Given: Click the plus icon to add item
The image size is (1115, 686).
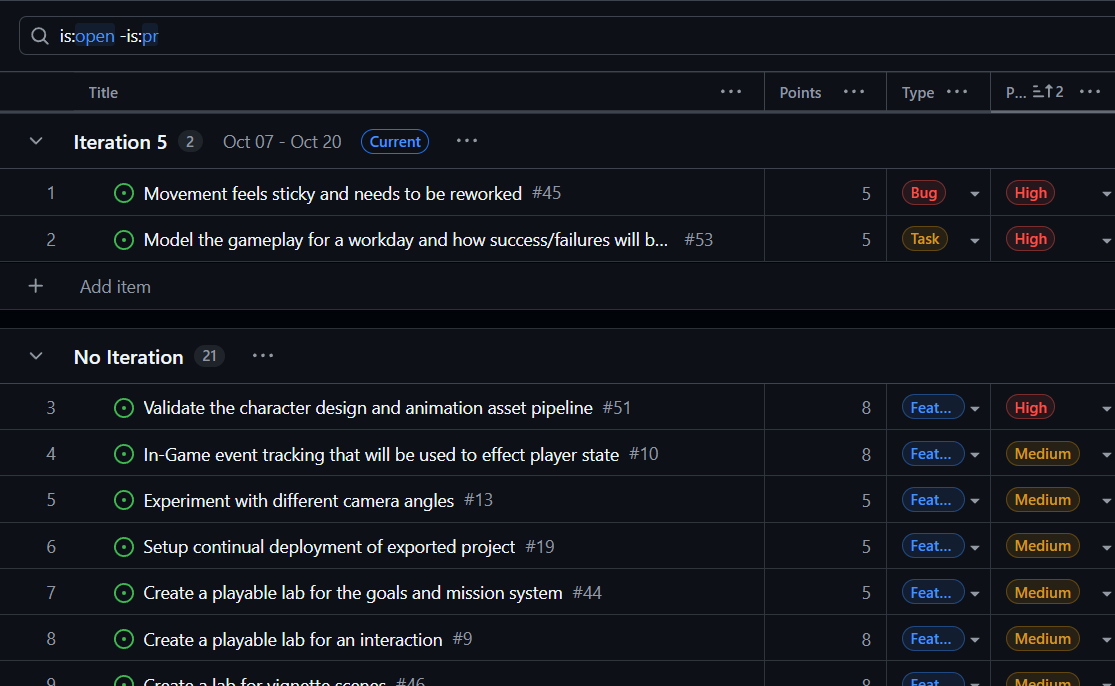Looking at the screenshot, I should pos(36,286).
